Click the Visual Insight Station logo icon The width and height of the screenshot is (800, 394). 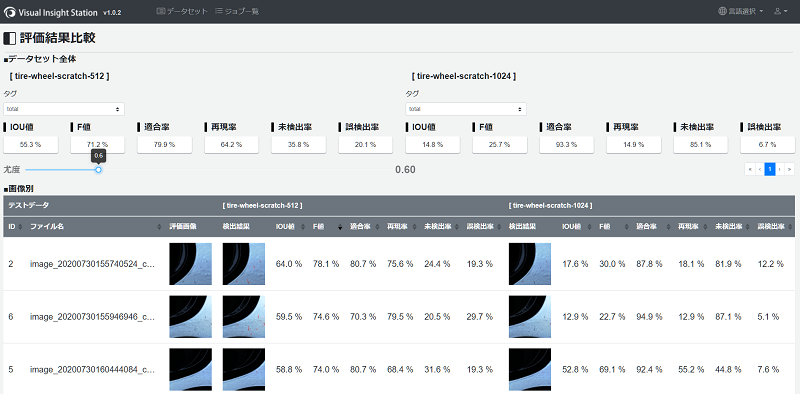tap(9, 12)
